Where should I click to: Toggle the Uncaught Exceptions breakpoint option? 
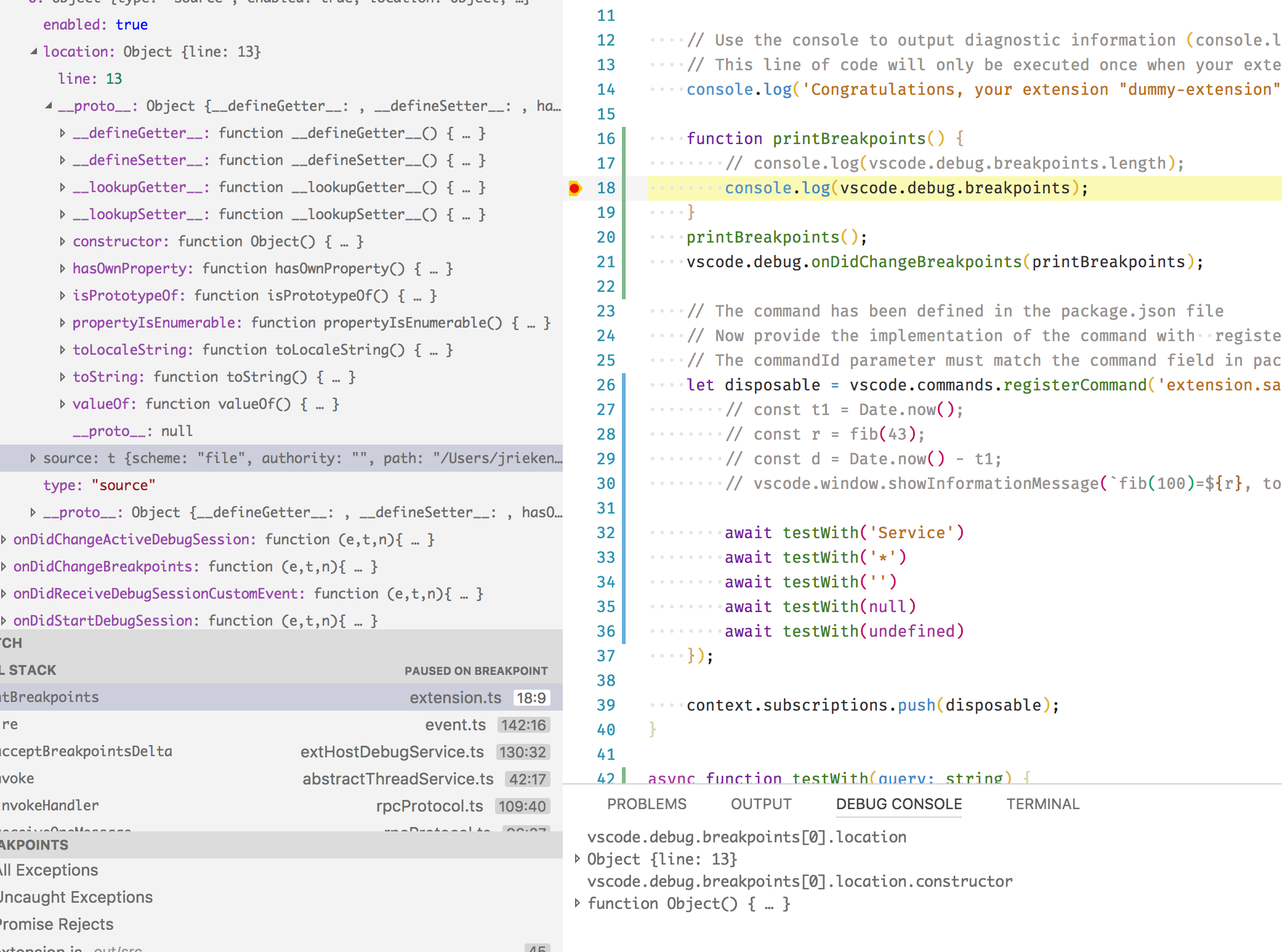[75, 897]
